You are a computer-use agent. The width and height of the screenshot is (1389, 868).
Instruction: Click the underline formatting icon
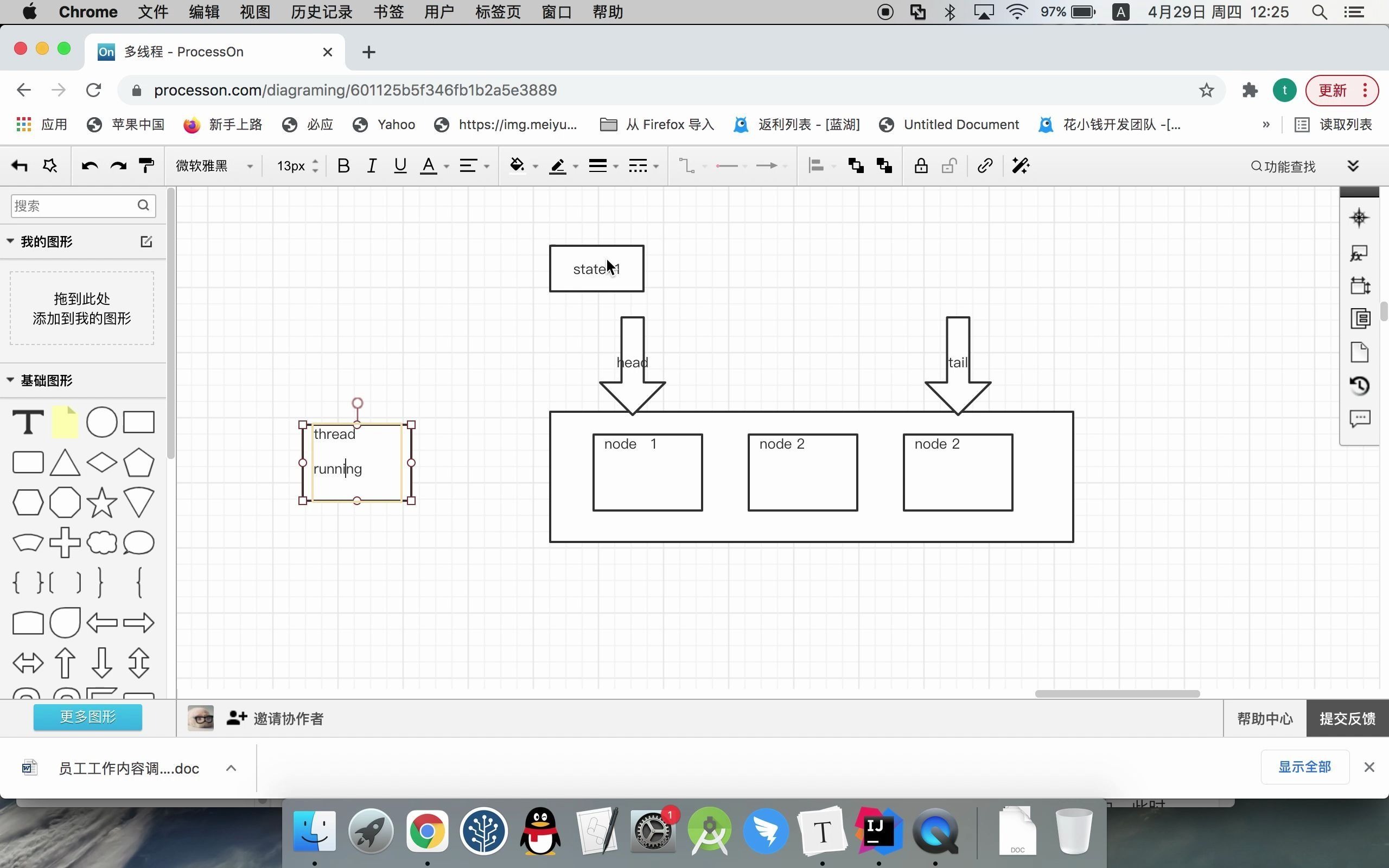tap(399, 166)
